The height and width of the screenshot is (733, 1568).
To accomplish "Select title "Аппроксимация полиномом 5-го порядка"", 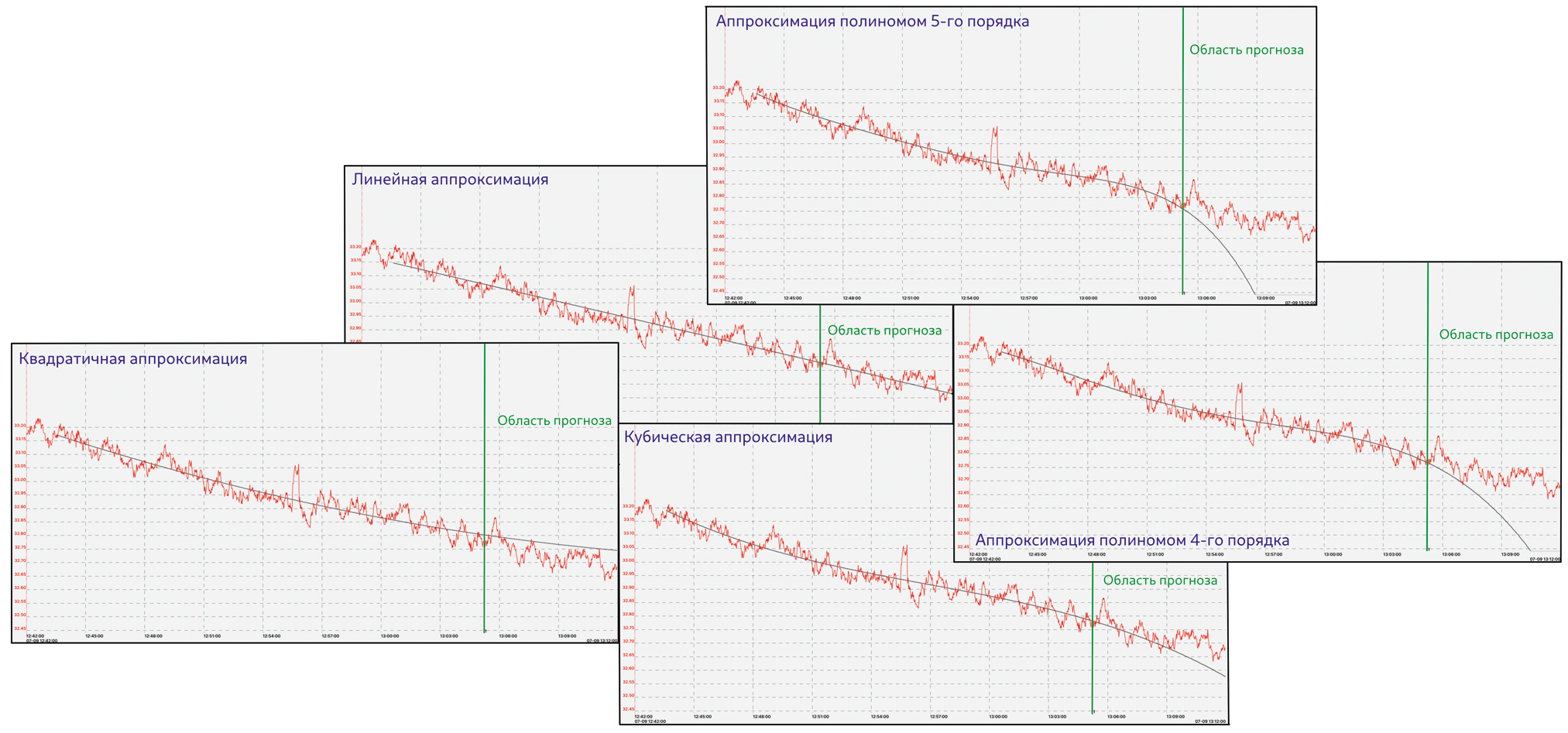I will pos(872,22).
